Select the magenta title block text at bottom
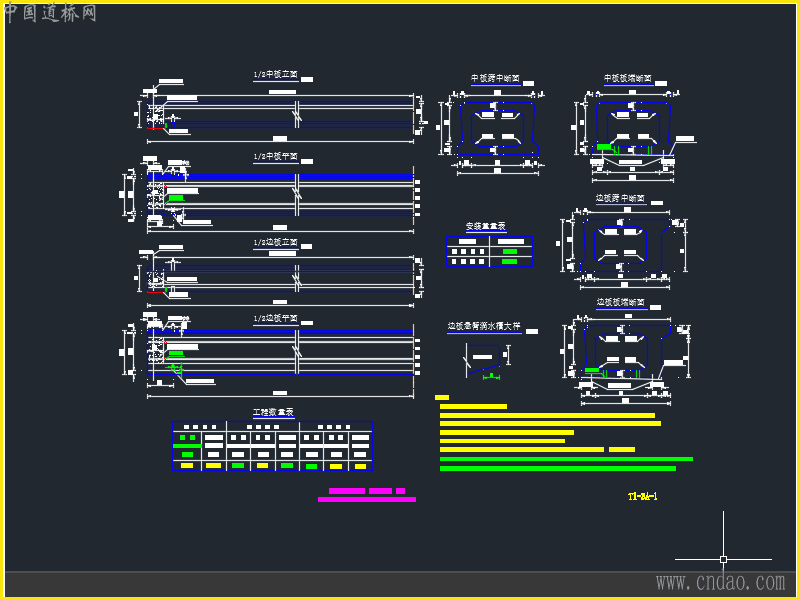 pyautogui.click(x=367, y=495)
